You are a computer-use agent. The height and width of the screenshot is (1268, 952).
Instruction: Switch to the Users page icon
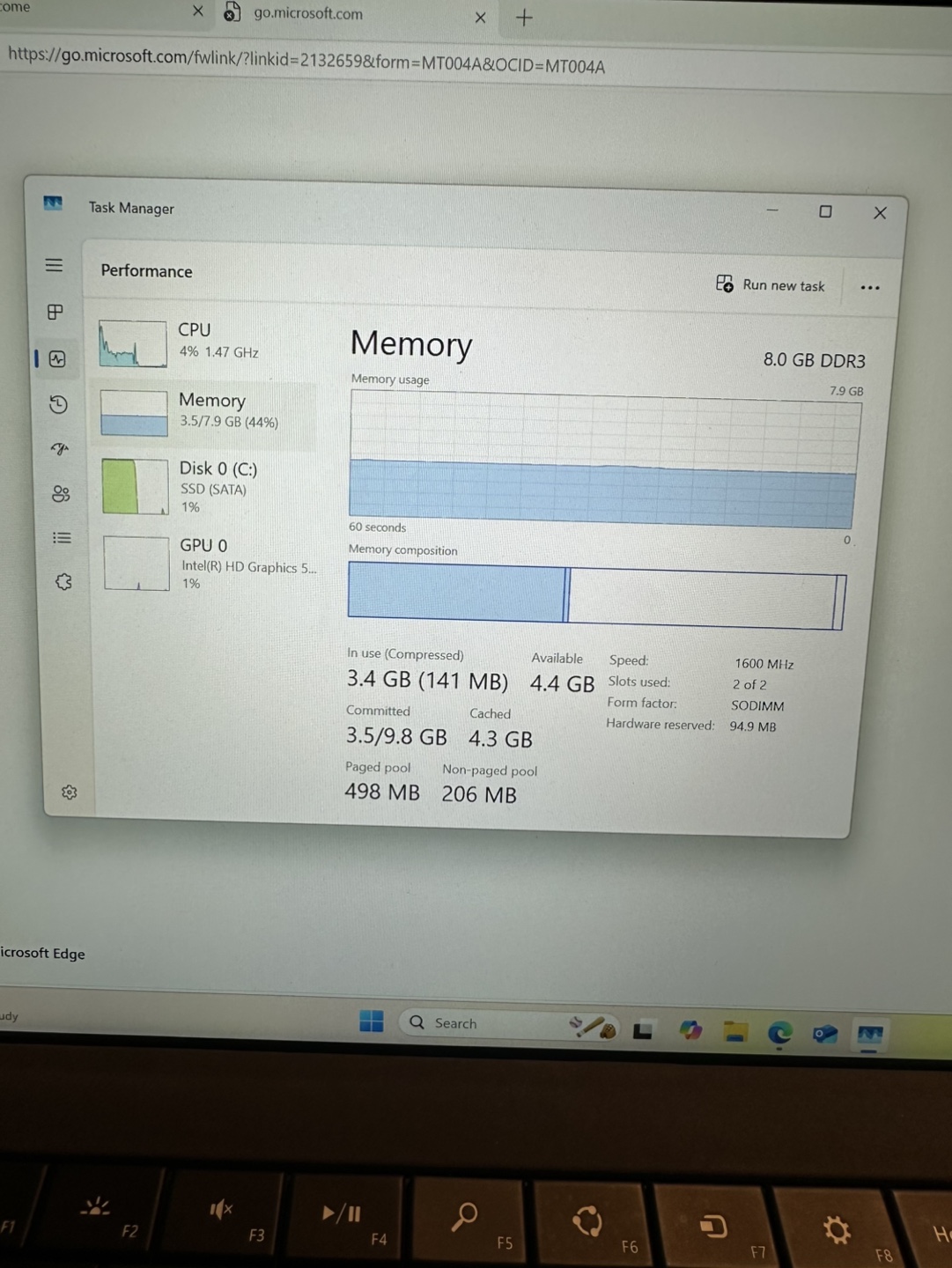(x=61, y=494)
